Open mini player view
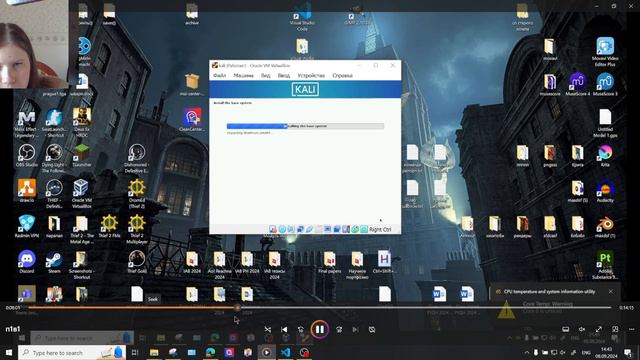The height and width of the screenshot is (360, 640). (615, 329)
